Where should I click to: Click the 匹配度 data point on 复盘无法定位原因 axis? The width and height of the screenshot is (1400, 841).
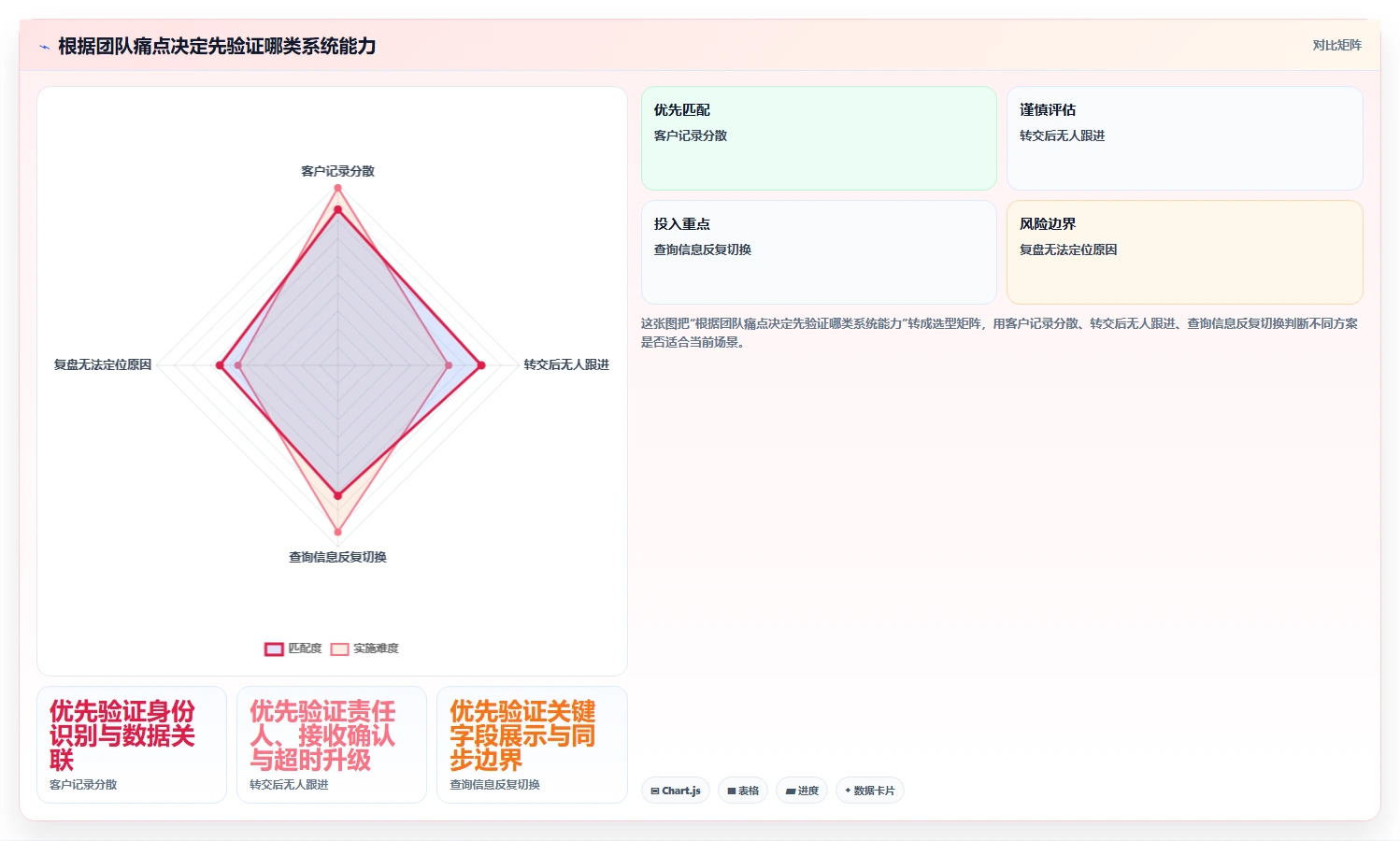tap(220, 365)
